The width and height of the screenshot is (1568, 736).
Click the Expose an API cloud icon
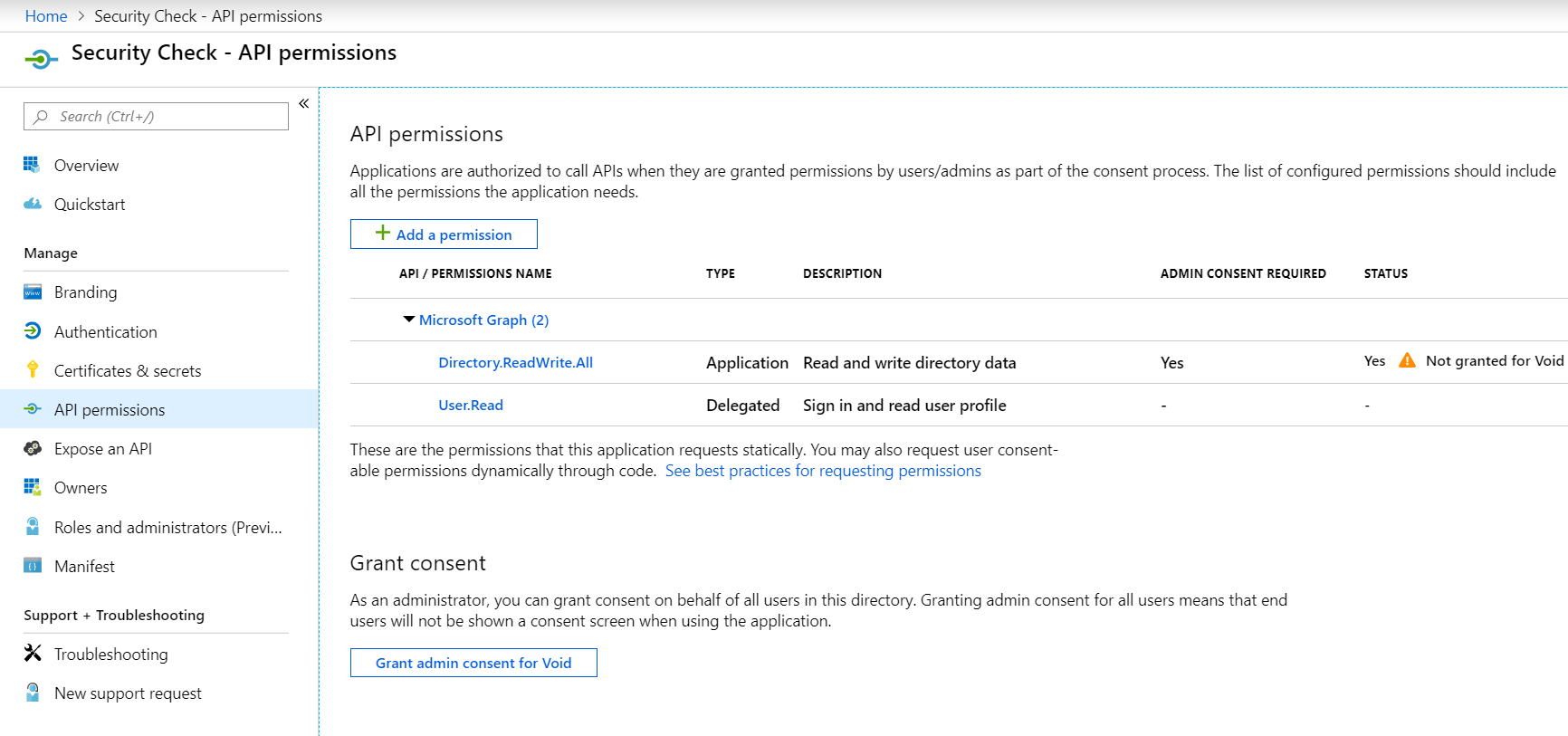(x=33, y=448)
